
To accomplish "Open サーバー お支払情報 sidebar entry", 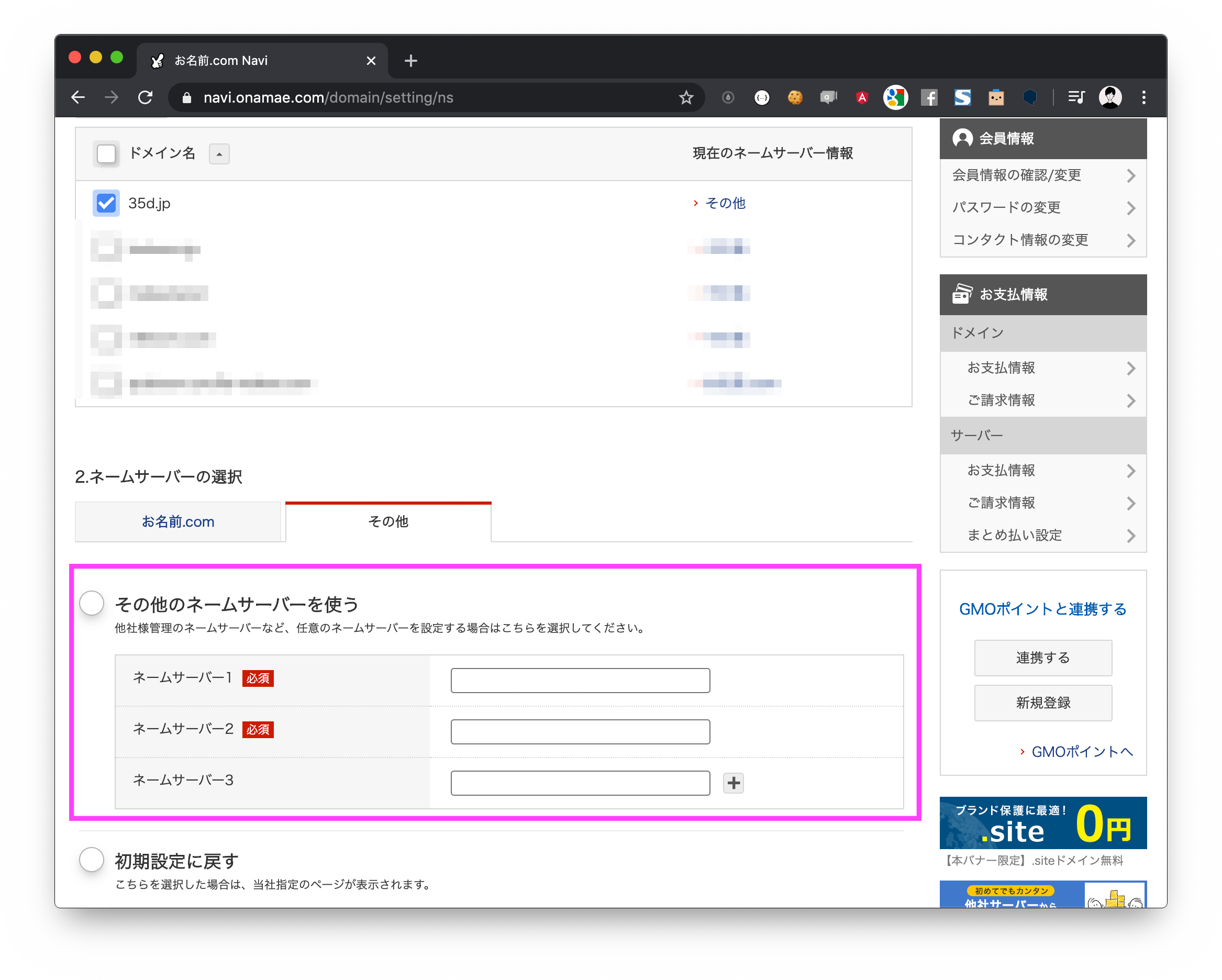I will tap(1043, 471).
